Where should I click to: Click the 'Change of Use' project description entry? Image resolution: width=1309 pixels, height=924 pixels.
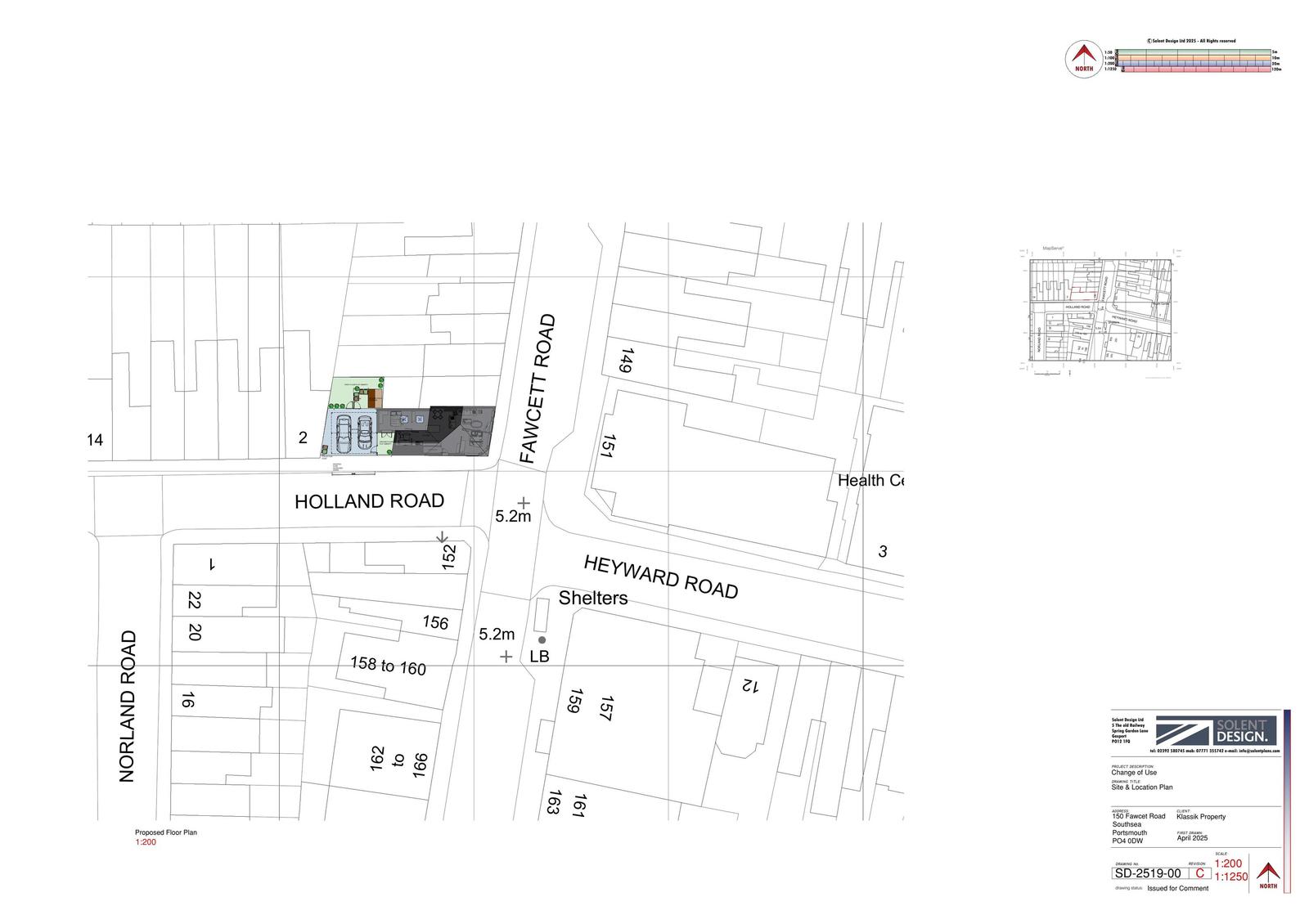pyautogui.click(x=1134, y=773)
